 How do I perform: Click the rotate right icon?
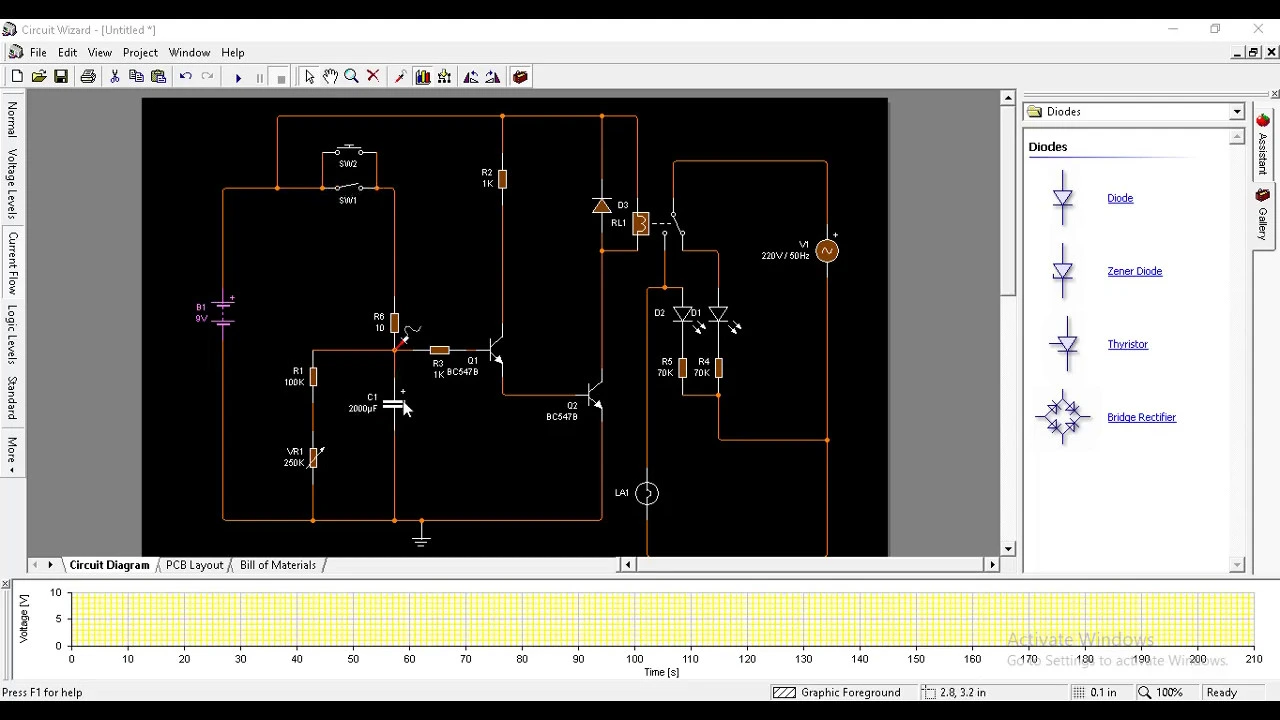point(493,77)
